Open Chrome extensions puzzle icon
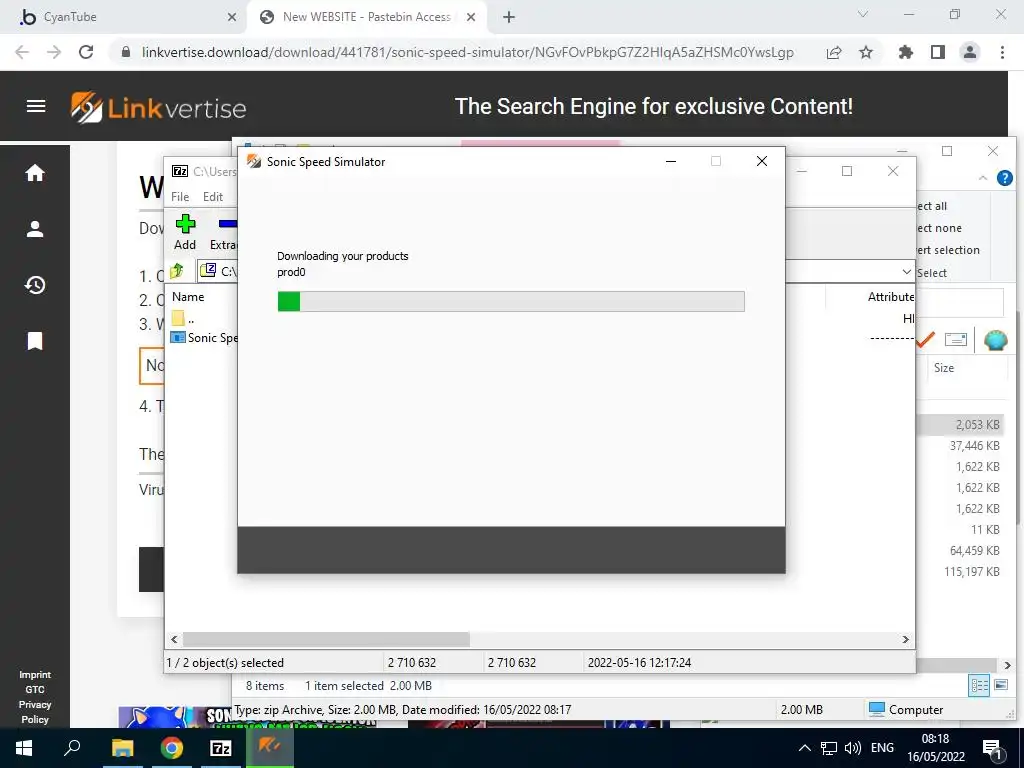Screen dimensions: 1024x768 pyautogui.click(x=906, y=52)
